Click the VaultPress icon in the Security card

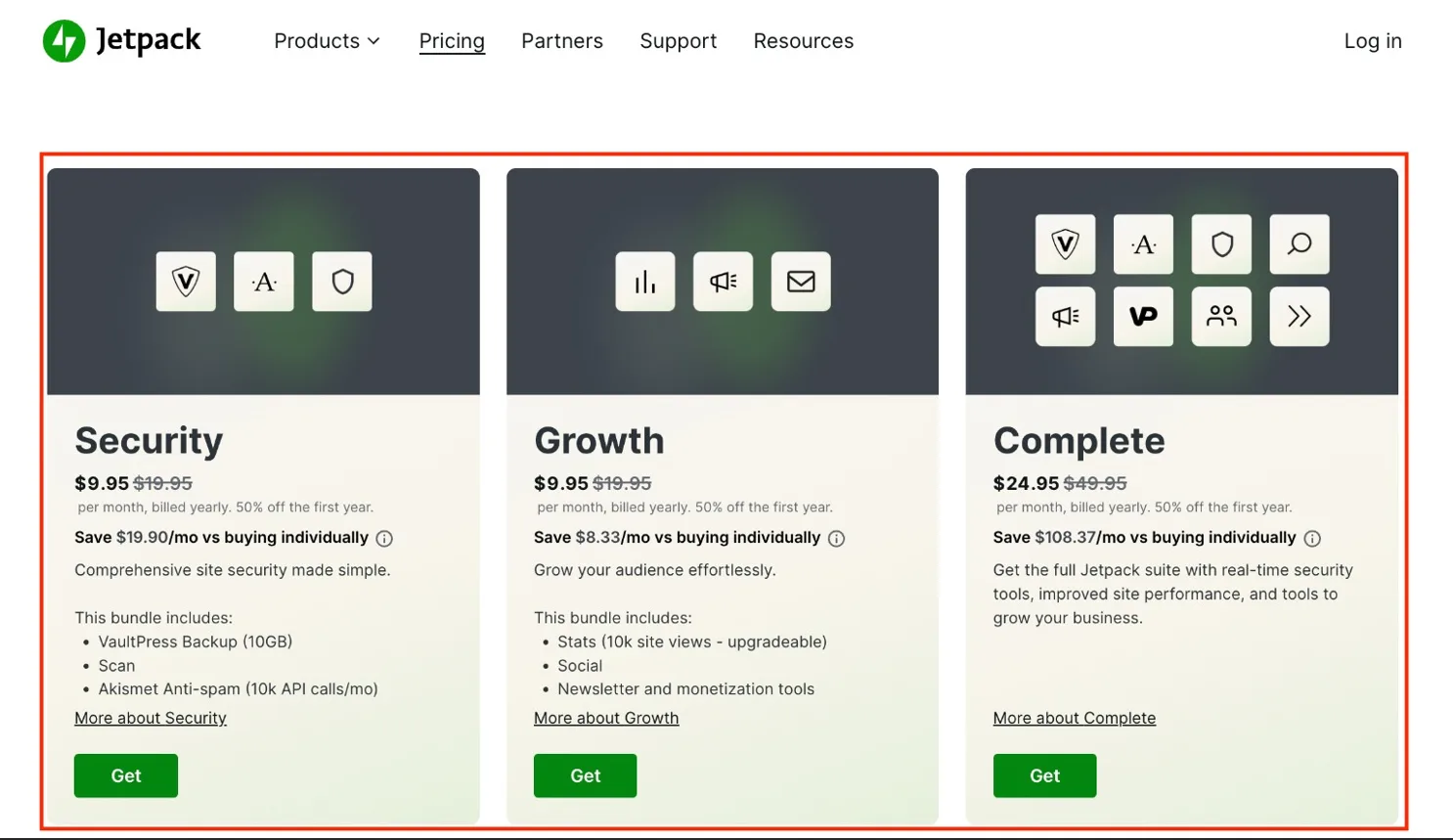pyautogui.click(x=186, y=282)
